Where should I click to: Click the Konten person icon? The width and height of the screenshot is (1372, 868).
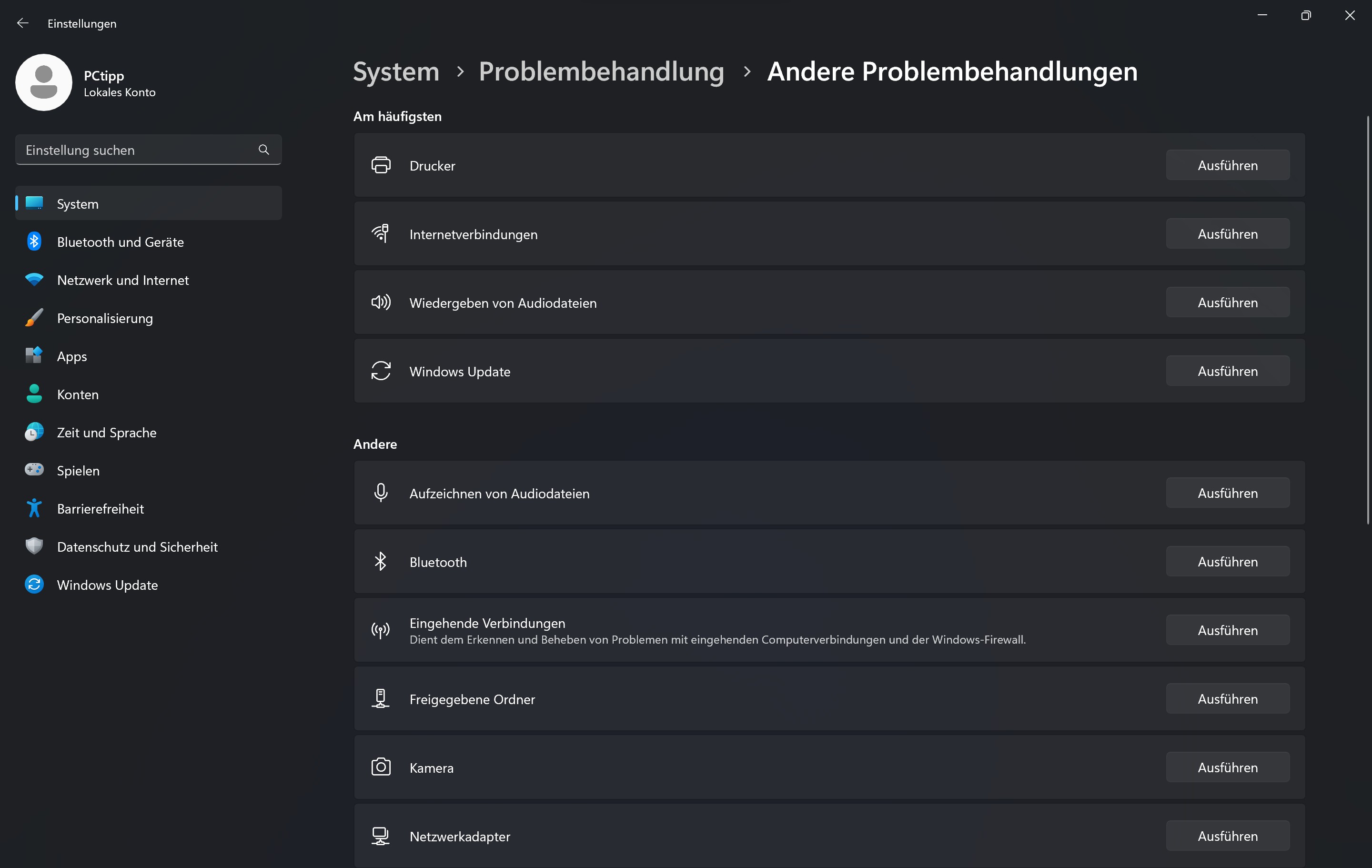pyautogui.click(x=34, y=394)
